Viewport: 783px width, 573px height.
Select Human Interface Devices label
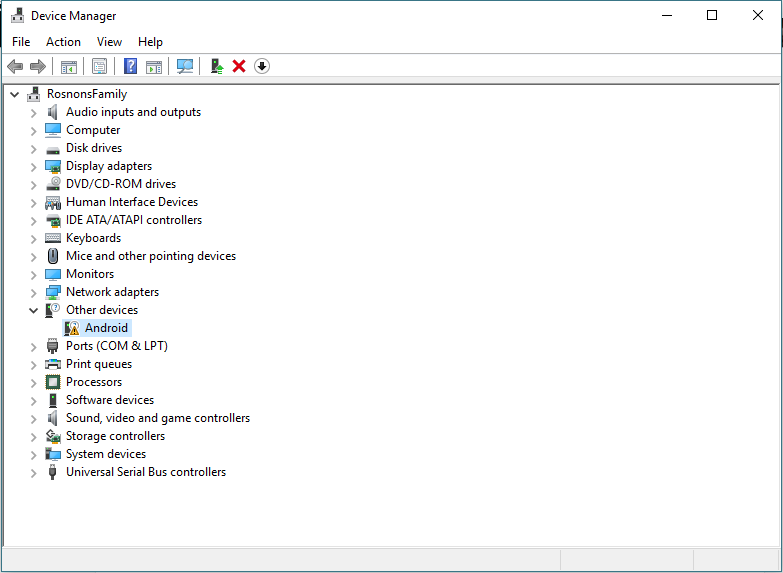click(132, 202)
